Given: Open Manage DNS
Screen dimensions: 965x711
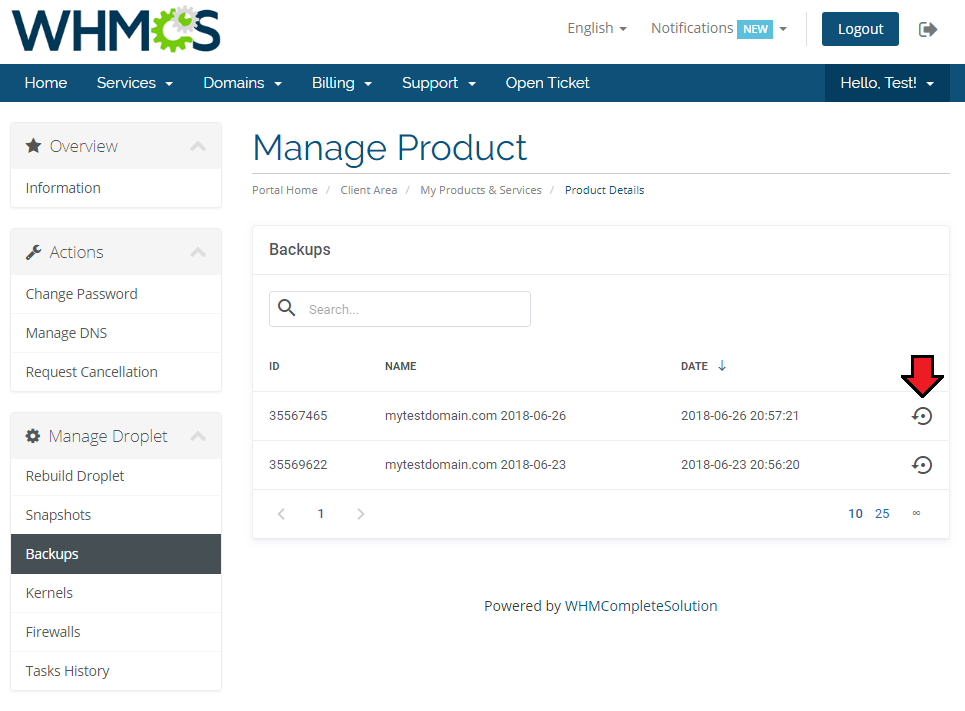Looking at the screenshot, I should click(x=116, y=333).
